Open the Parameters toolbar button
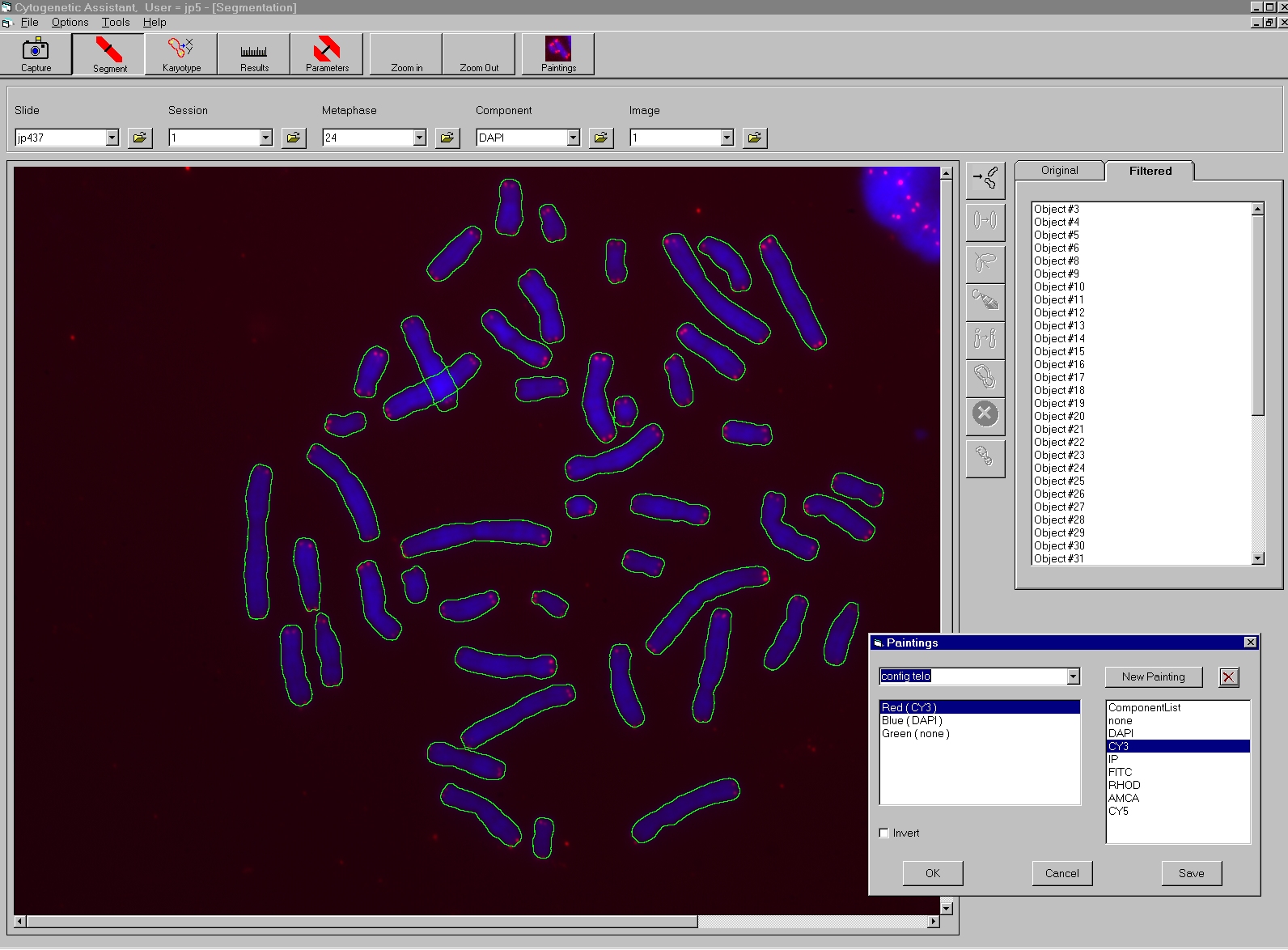The image size is (1288, 950). [327, 54]
